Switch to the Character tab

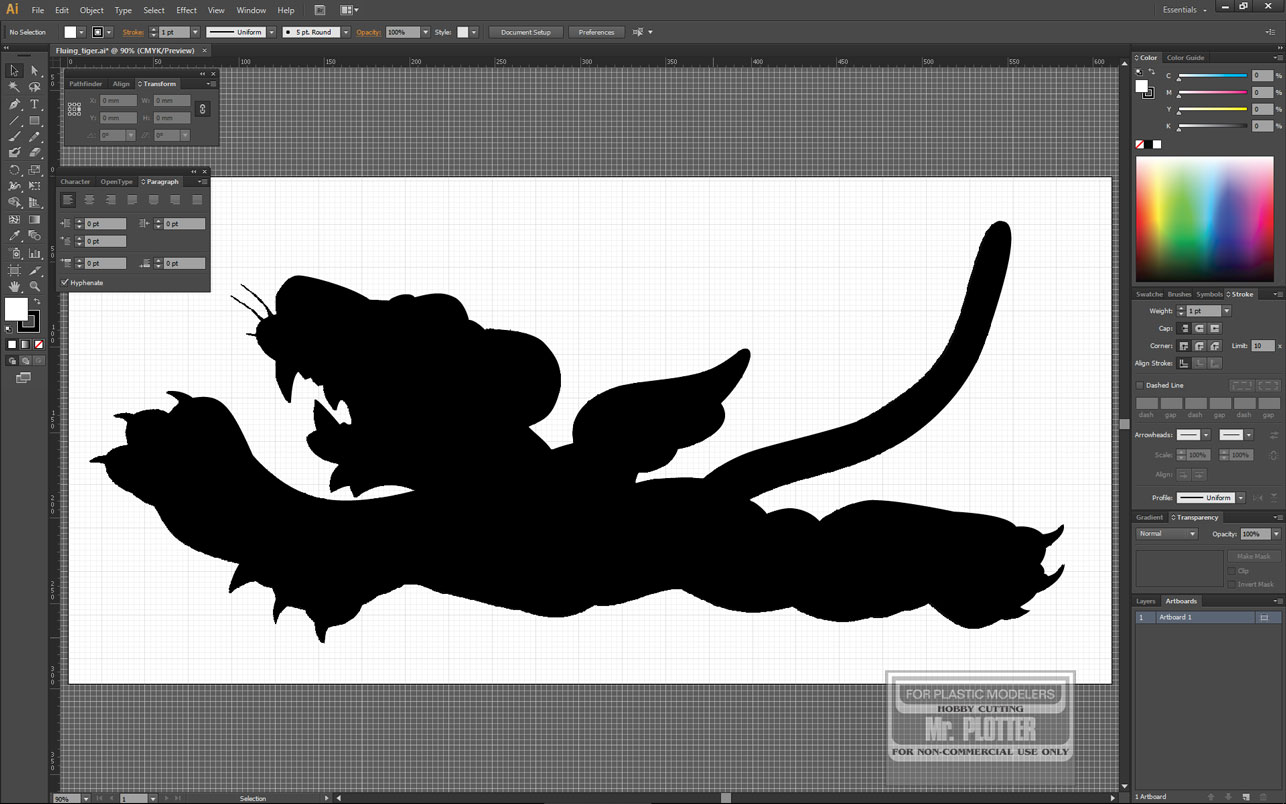pos(75,182)
